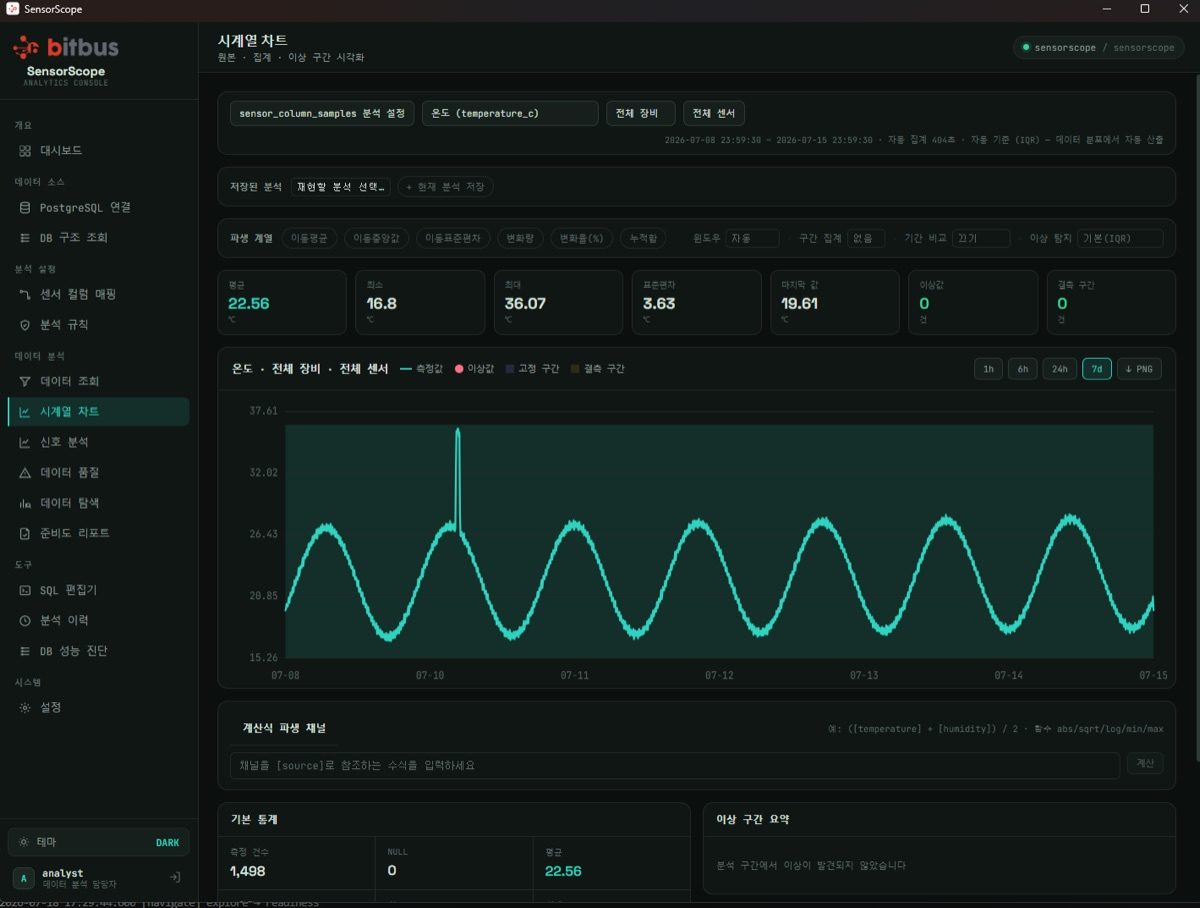The height and width of the screenshot is (908, 1200).
Task: Select the 1h time range tab
Action: [x=988, y=369]
